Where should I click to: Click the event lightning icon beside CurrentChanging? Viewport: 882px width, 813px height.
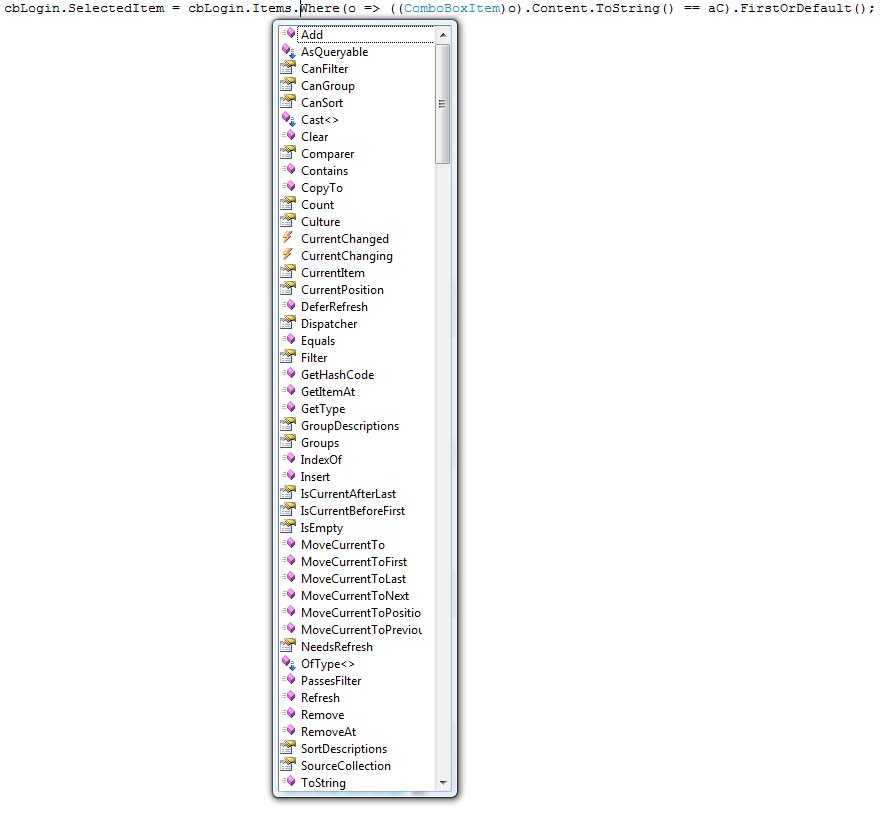(289, 255)
